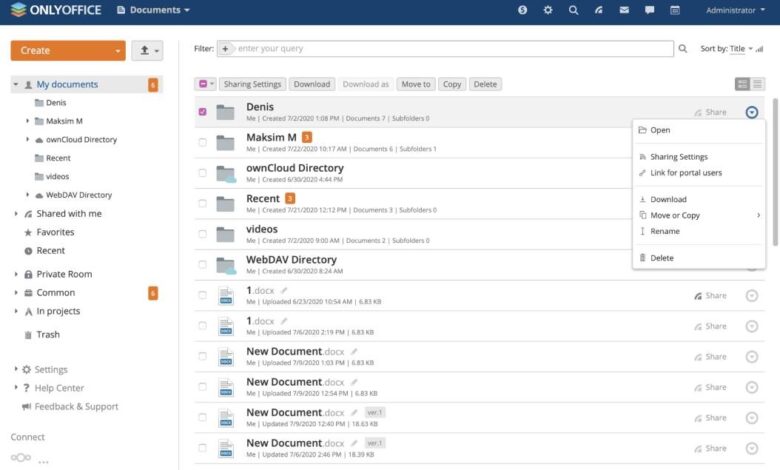This screenshot has width=780, height=470.
Task: Open the Documents module dropdown
Action: tap(153, 10)
